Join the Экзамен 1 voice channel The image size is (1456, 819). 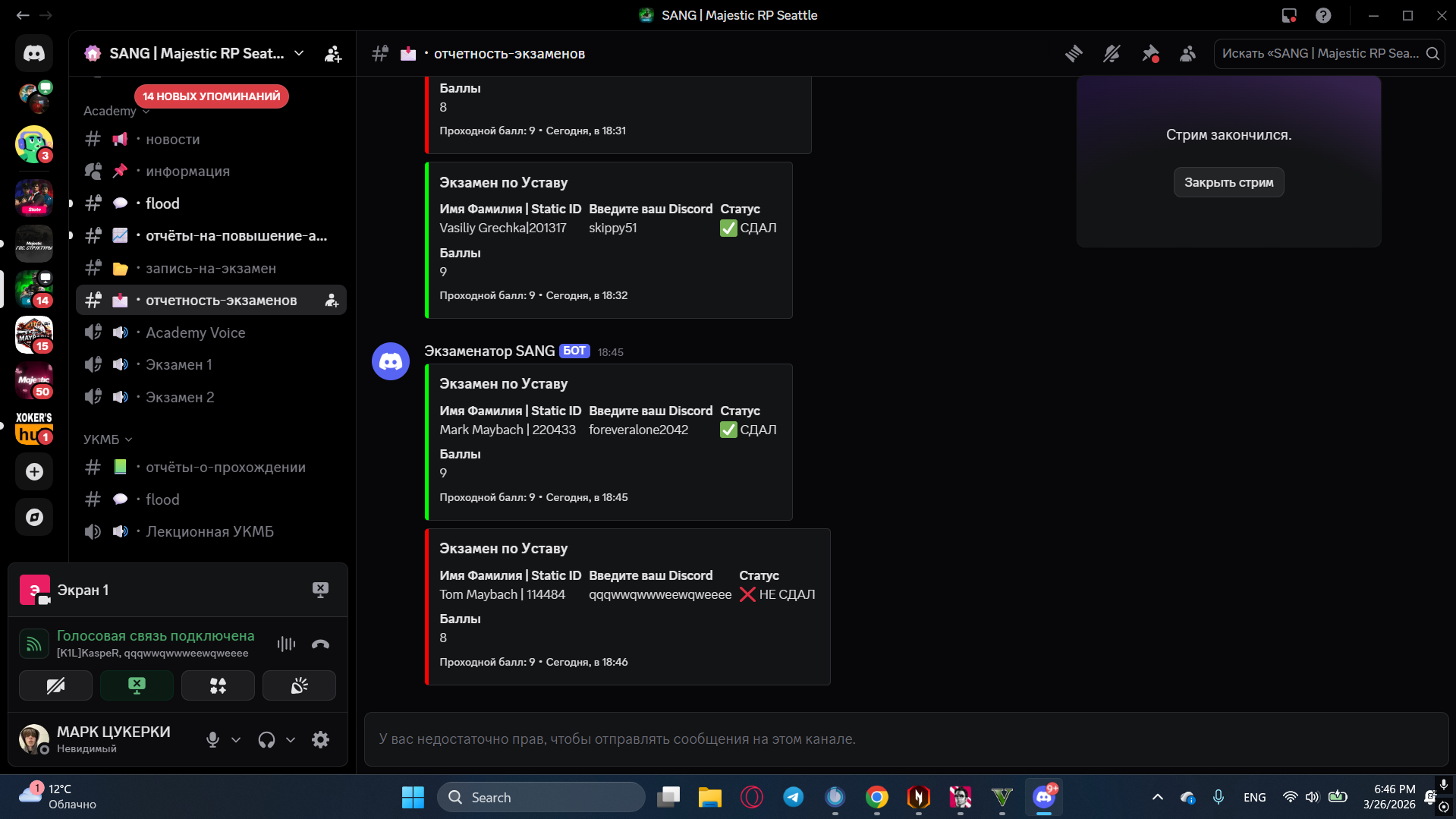point(211,365)
